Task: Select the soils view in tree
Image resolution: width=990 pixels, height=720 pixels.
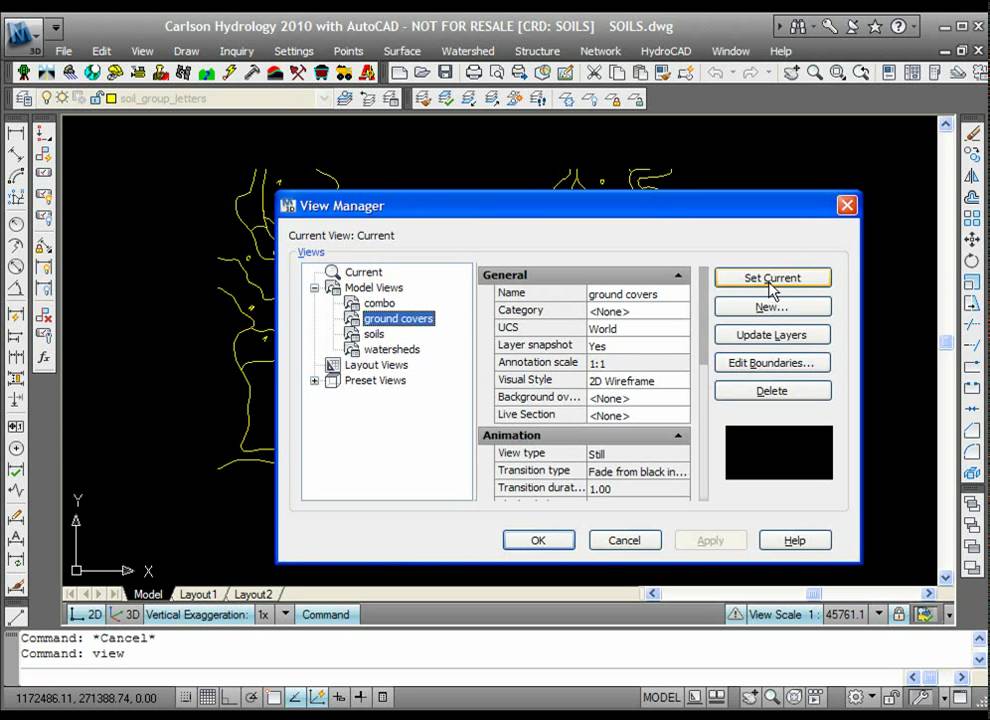Action: click(x=374, y=334)
